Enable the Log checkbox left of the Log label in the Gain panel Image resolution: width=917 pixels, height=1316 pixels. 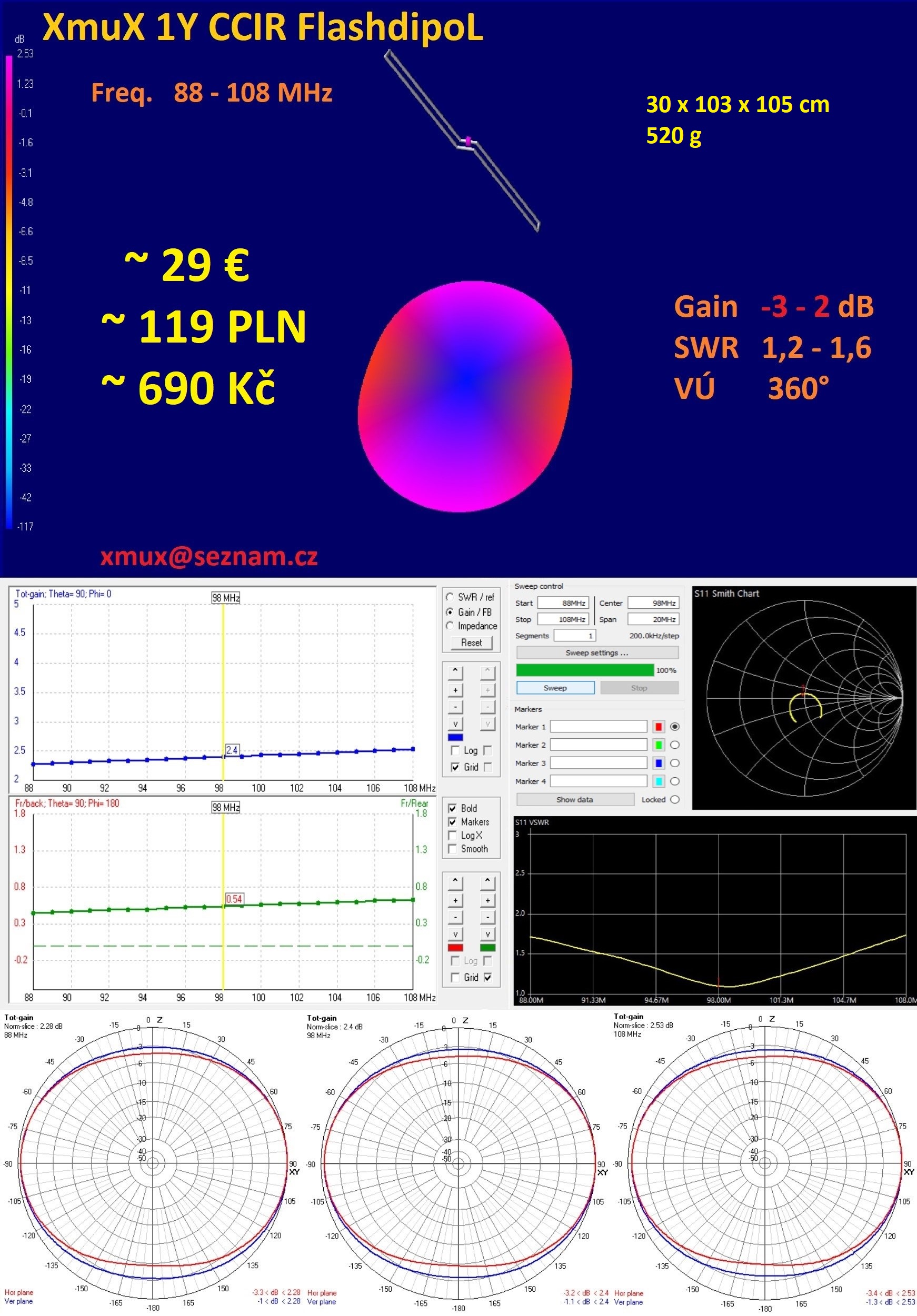(455, 750)
